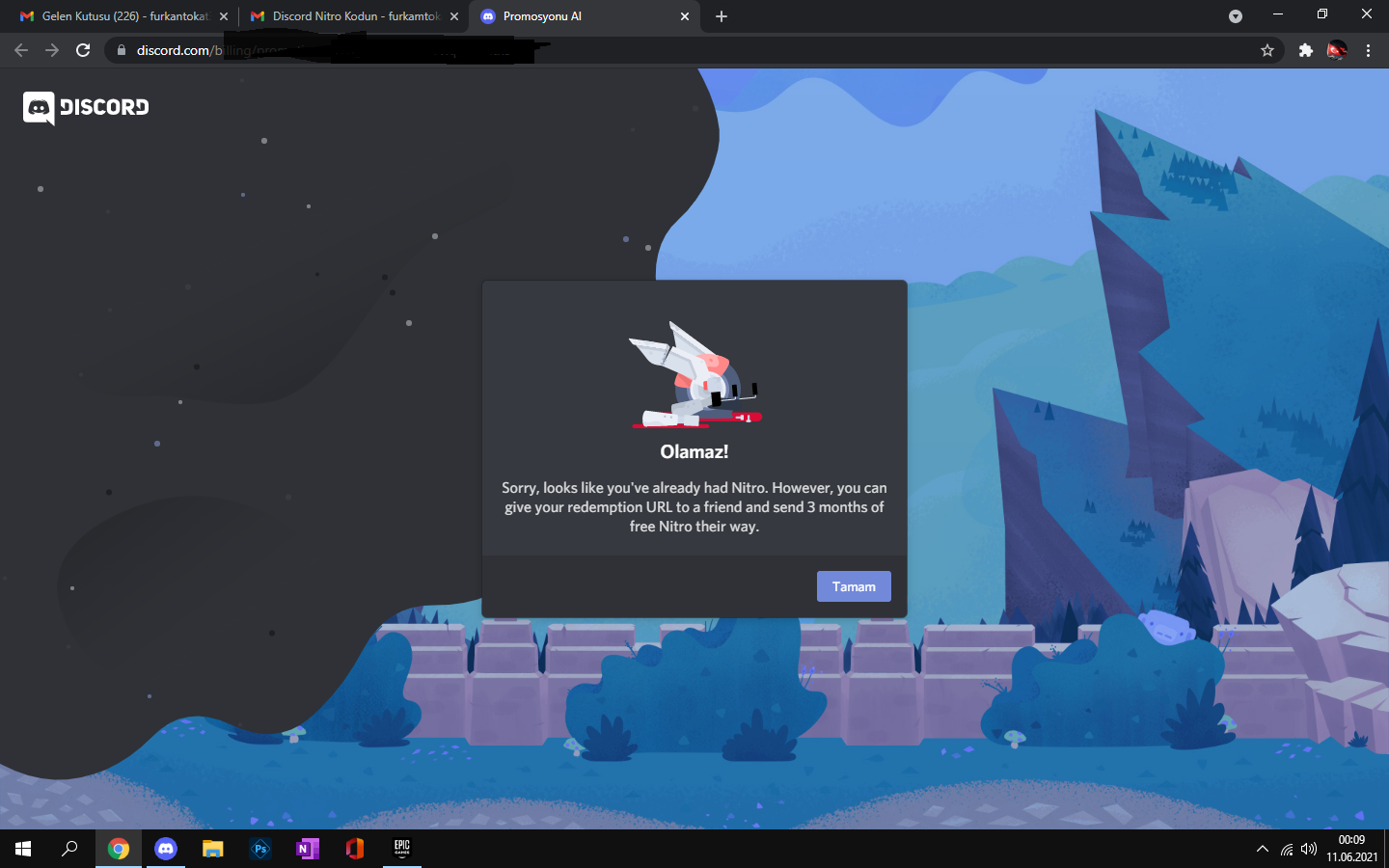Viewport: 1389px width, 868px height.
Task: Go forward to the next page
Action: point(52,50)
